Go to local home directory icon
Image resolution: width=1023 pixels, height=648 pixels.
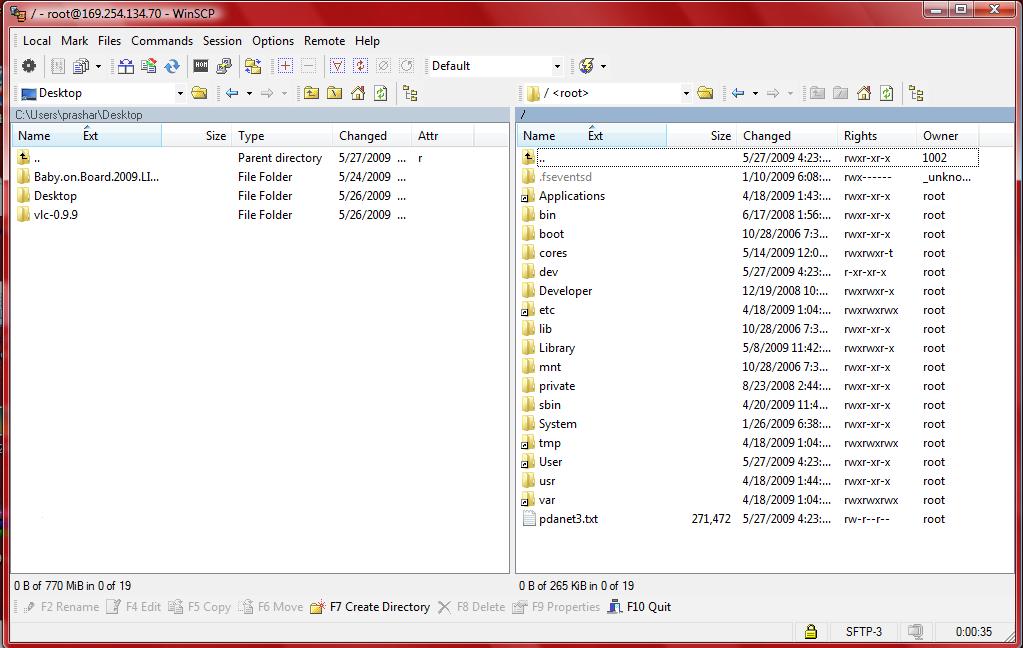coord(358,93)
